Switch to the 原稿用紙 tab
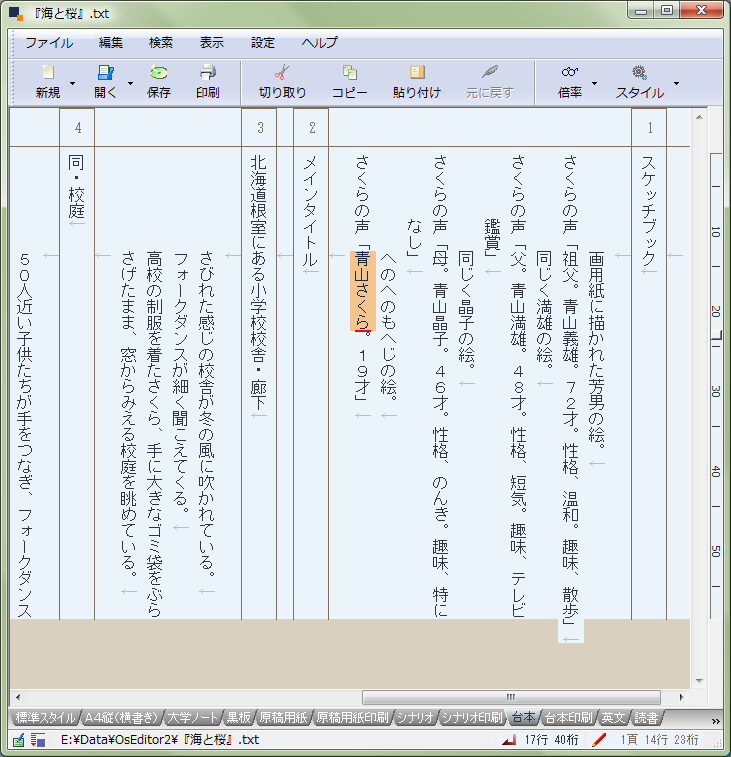Screen dimensions: 731x757 283,718
